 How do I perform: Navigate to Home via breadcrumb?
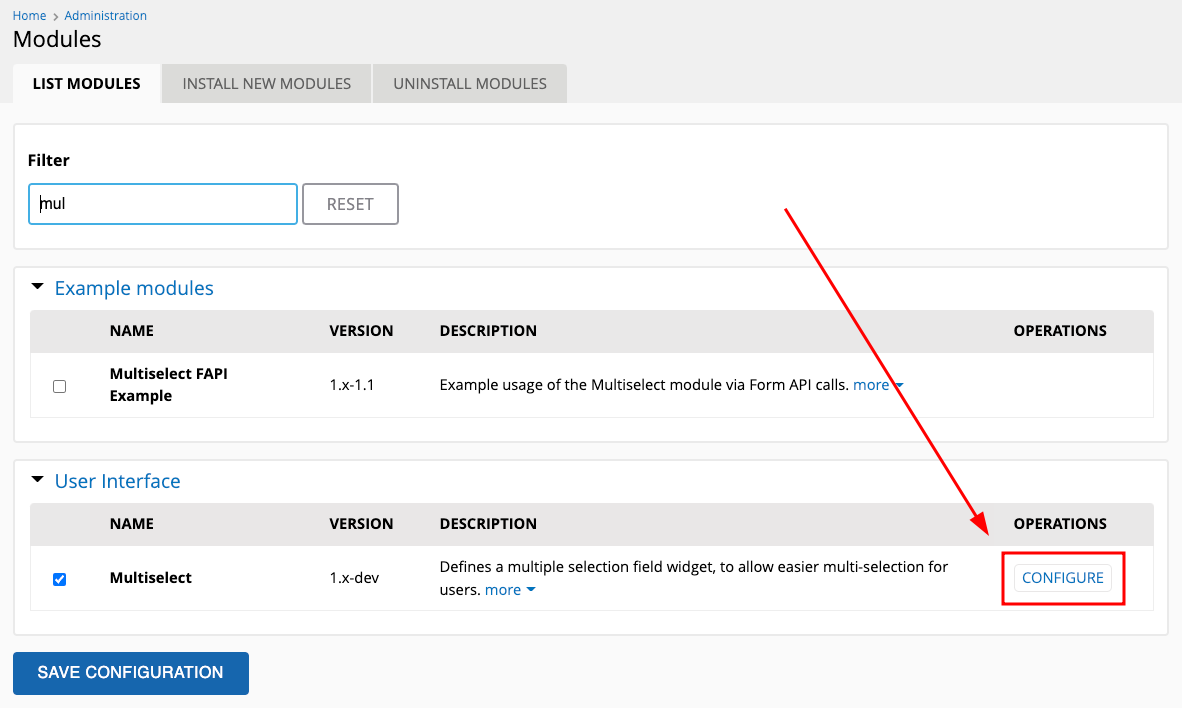29,15
